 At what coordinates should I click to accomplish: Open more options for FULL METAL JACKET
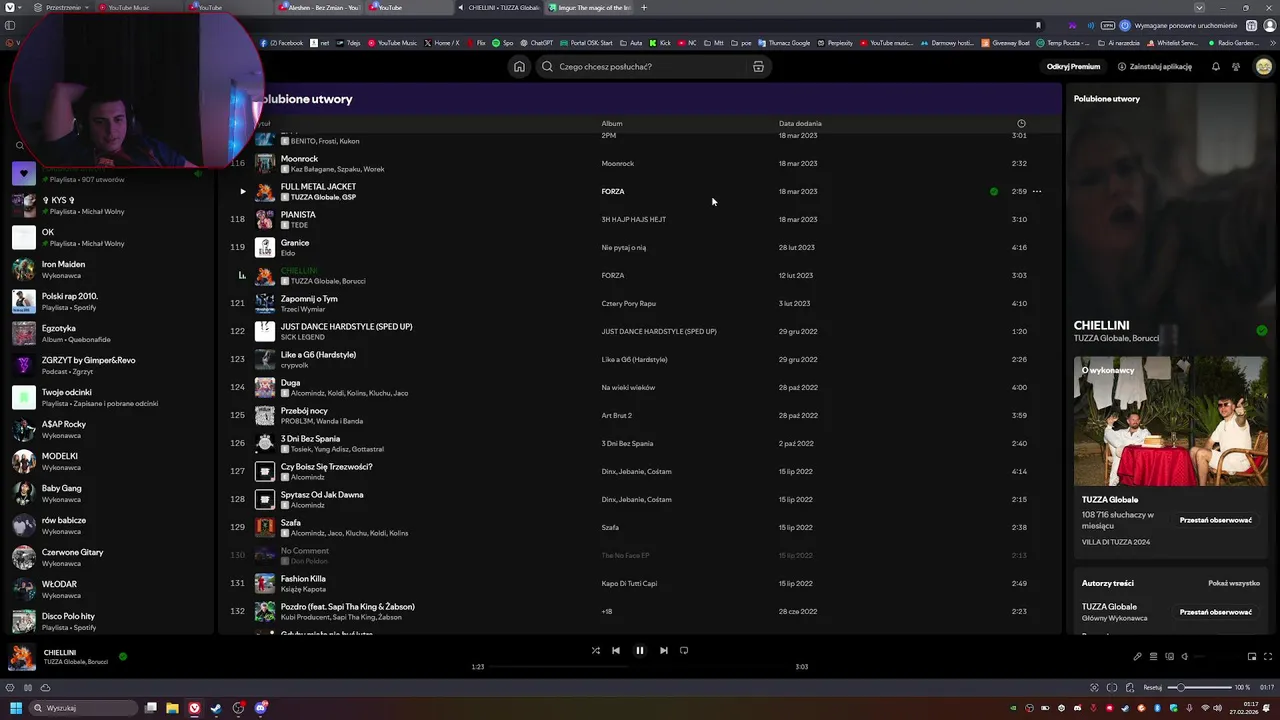tap(1037, 191)
